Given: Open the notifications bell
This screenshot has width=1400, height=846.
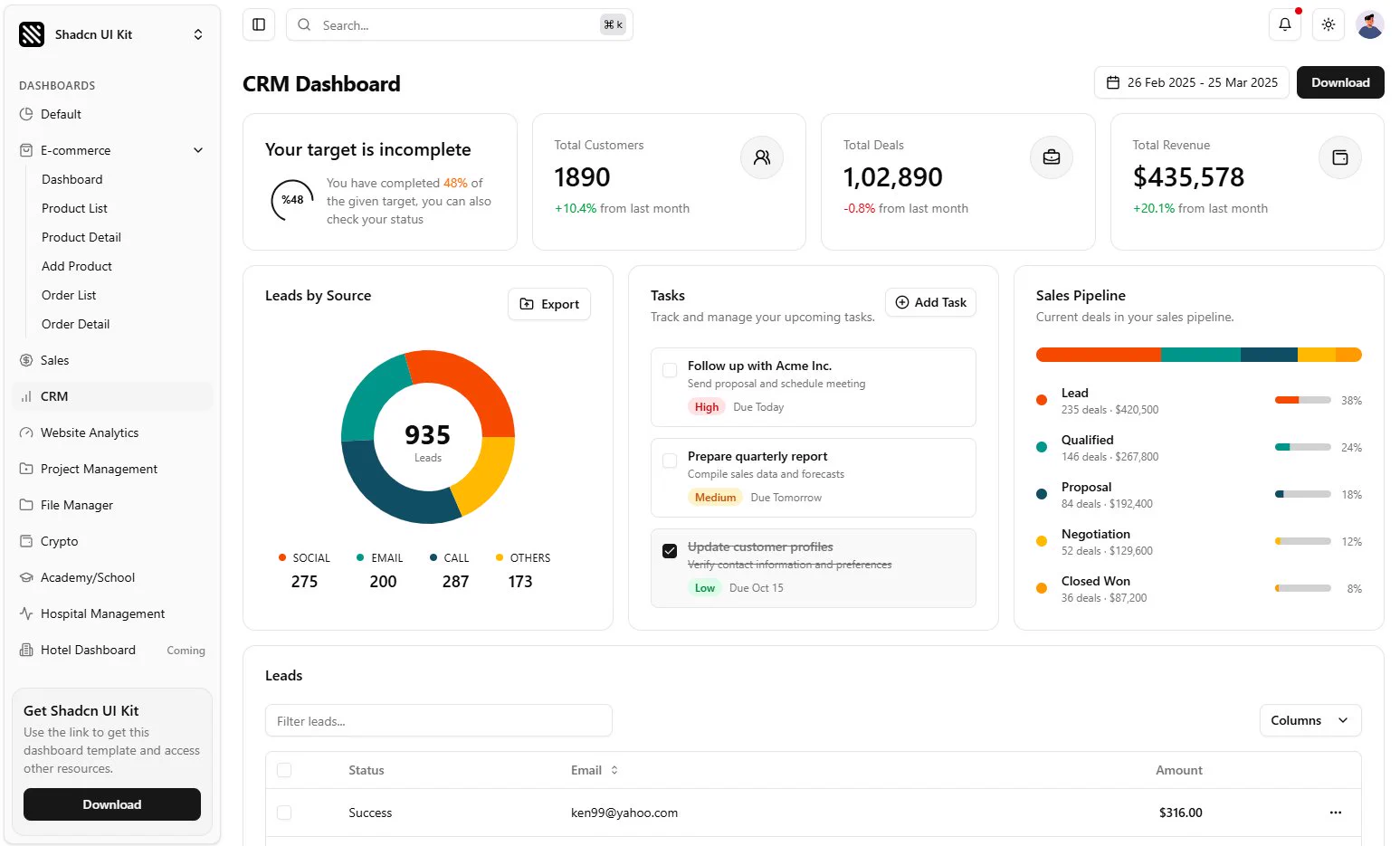Looking at the screenshot, I should [x=1284, y=24].
